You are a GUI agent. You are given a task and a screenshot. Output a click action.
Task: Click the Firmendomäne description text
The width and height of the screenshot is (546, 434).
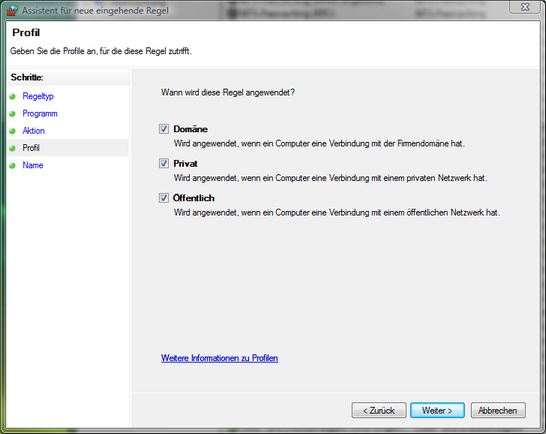tap(319, 144)
